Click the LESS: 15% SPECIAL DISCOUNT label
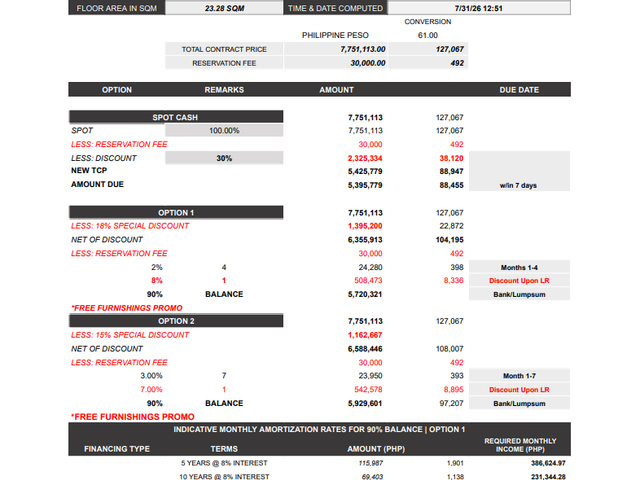The height and width of the screenshot is (480, 640). [x=130, y=335]
